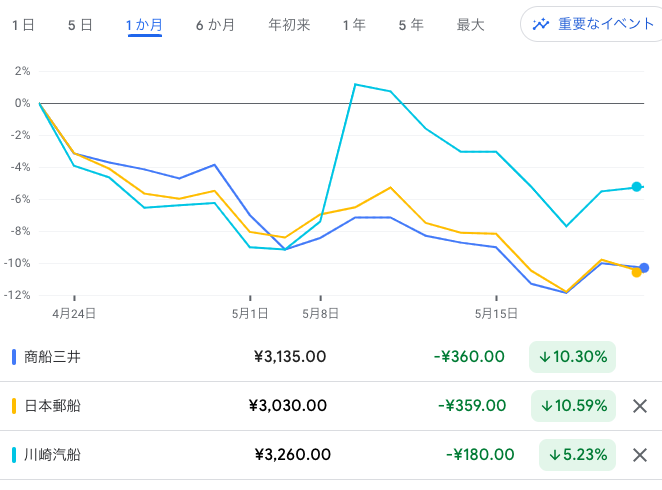
Task: Click the -12% y-axis label
Action: click(17, 295)
